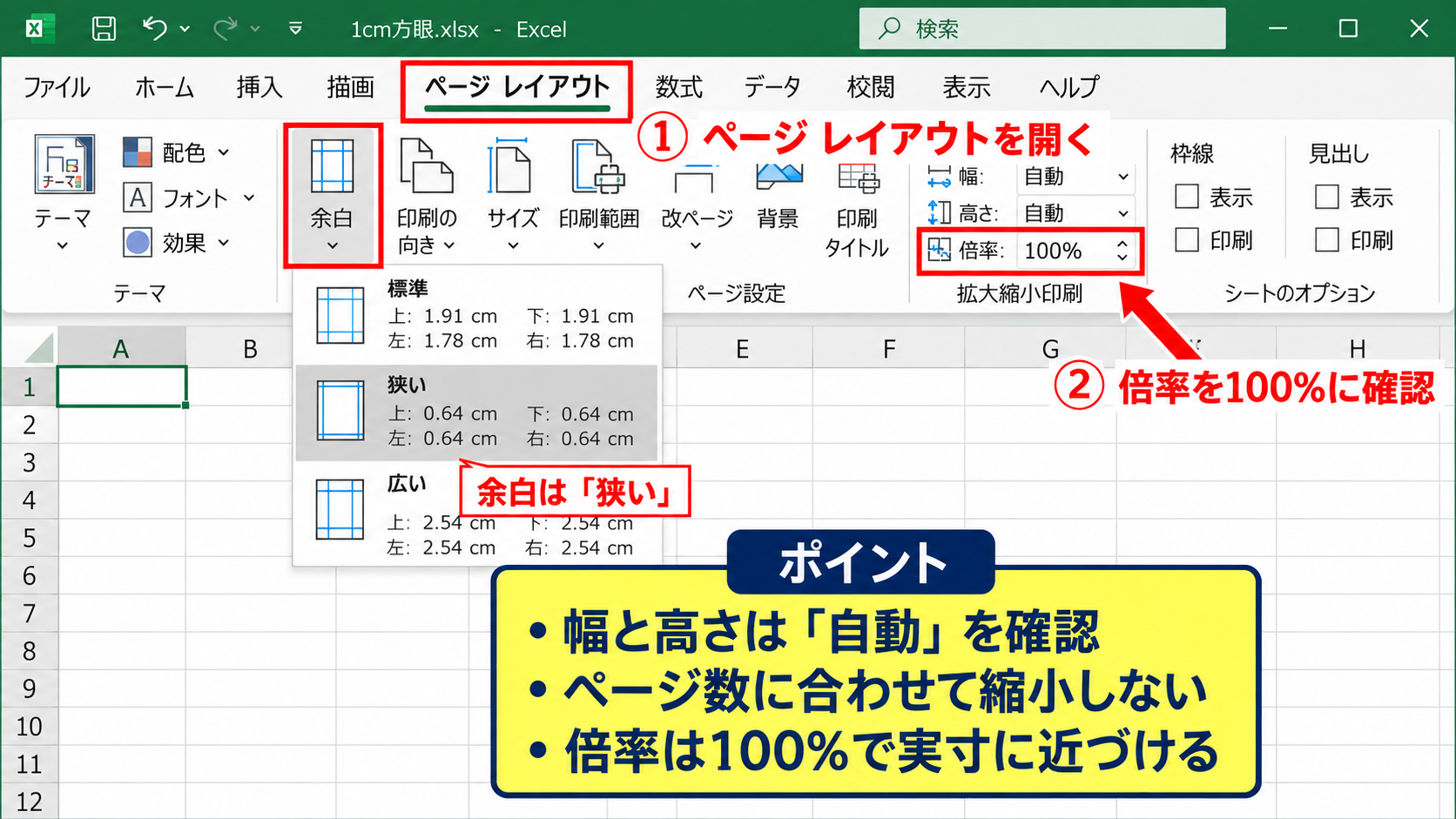Image resolution: width=1456 pixels, height=819 pixels.
Task: Toggle 見出し 表示 headings view checkbox
Action: coord(1327,197)
